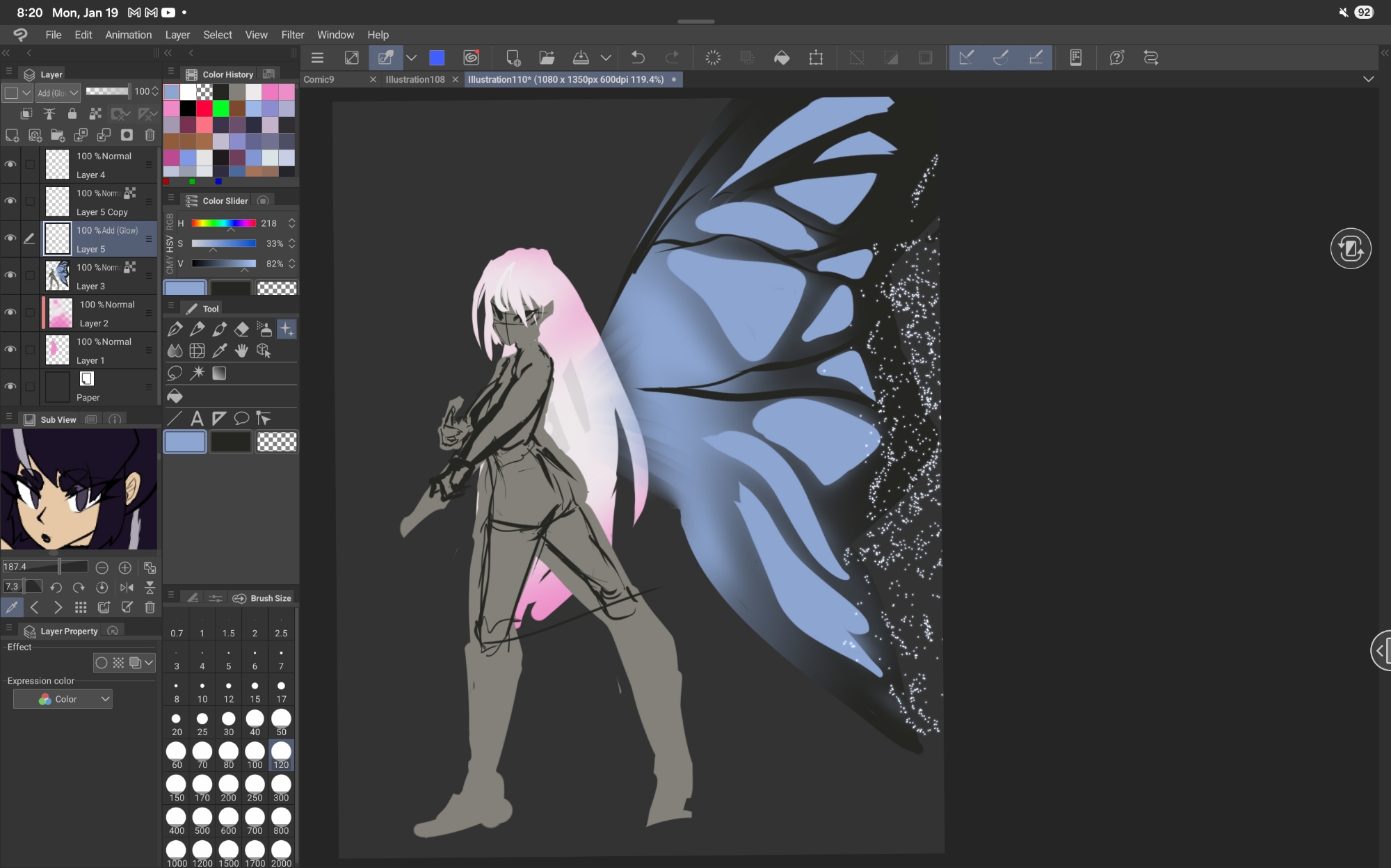This screenshot has width=1391, height=868.
Task: Select brush size 50
Action: point(281,722)
